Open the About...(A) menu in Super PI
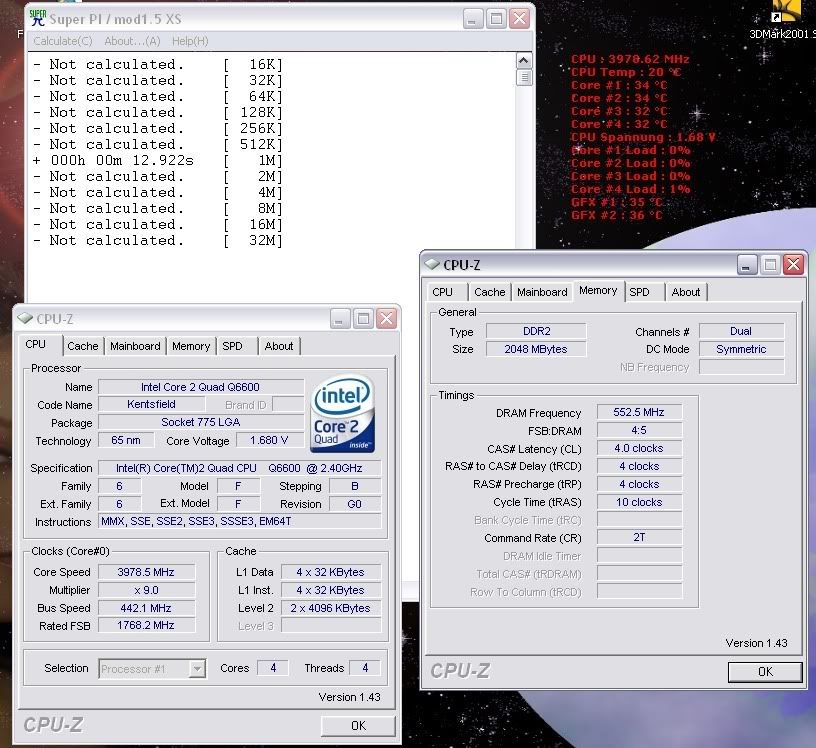The height and width of the screenshot is (748, 816). (132, 41)
